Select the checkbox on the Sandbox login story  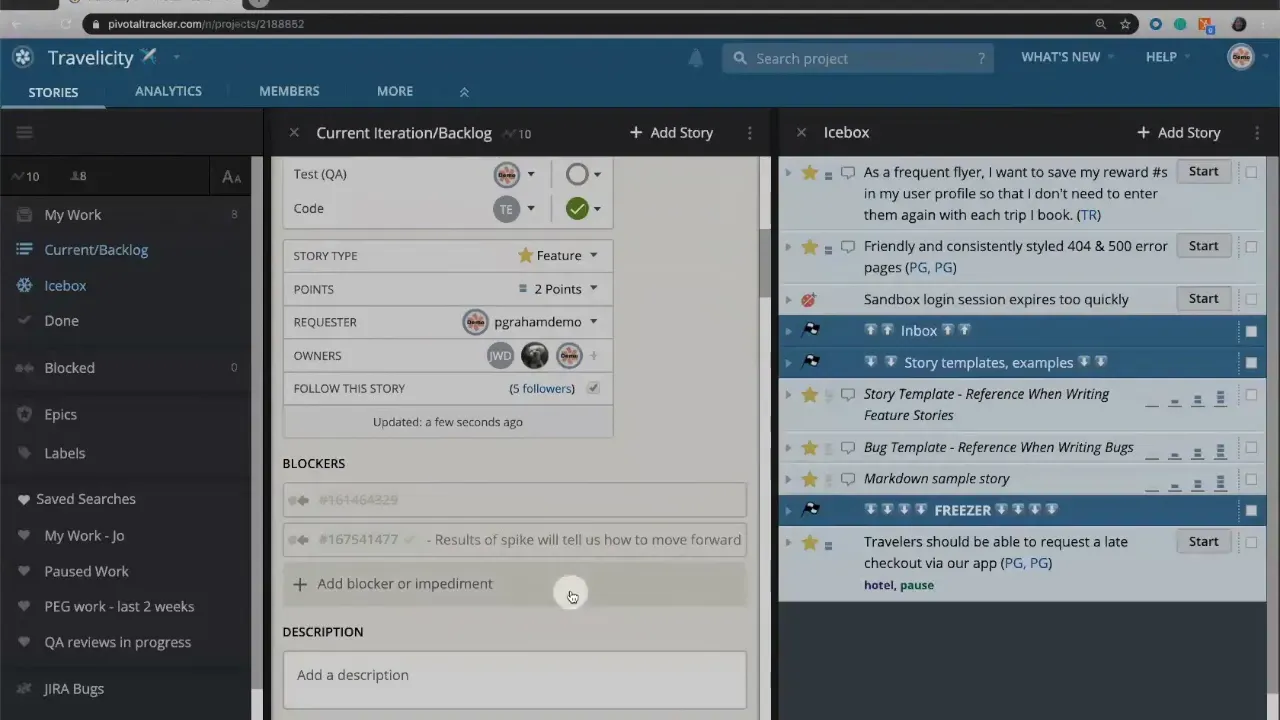[x=1251, y=299]
